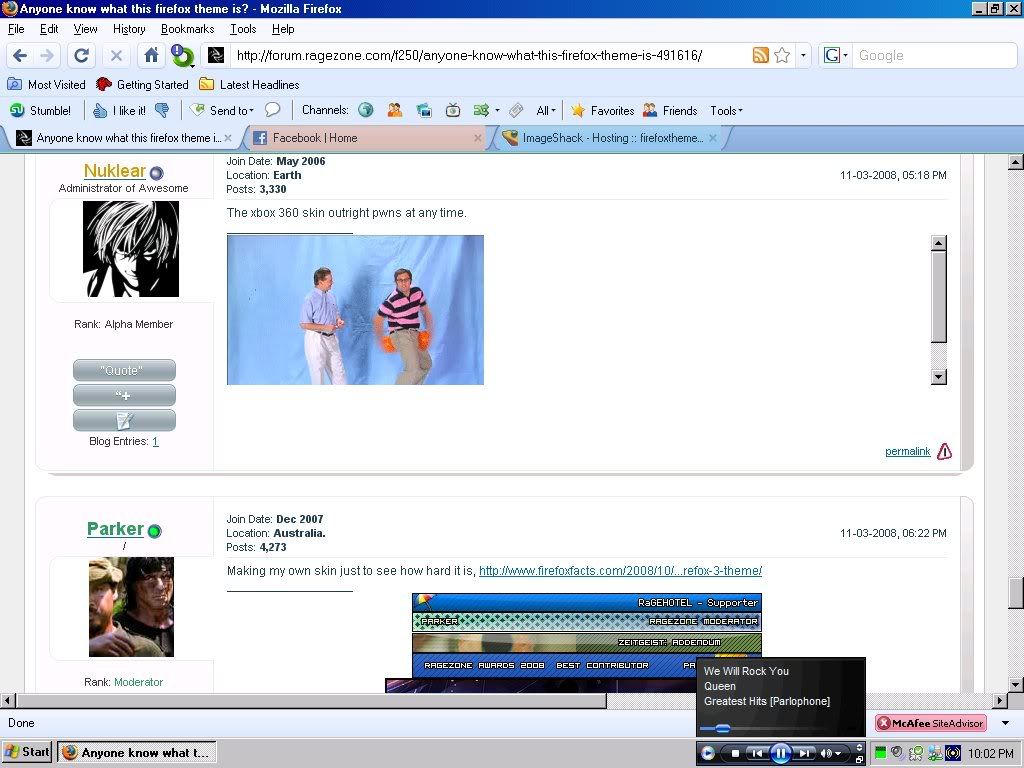
Task: Stop playback in the media player toolbar
Action: coord(735,753)
